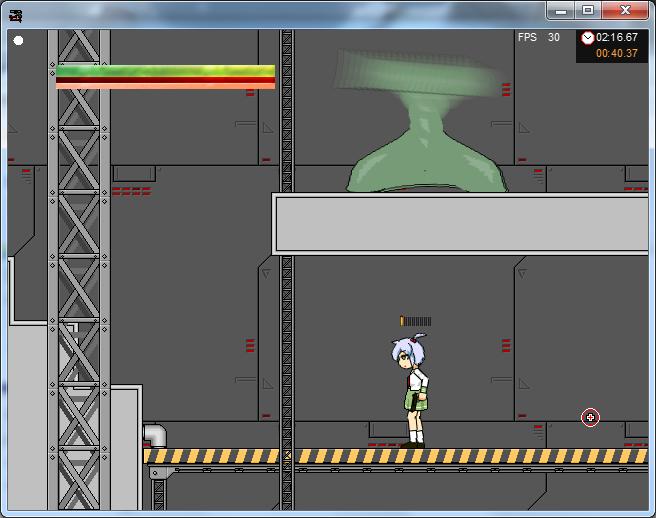Click the red crosshair reticle cursor
Image resolution: width=656 pixels, height=518 pixels.
click(590, 417)
